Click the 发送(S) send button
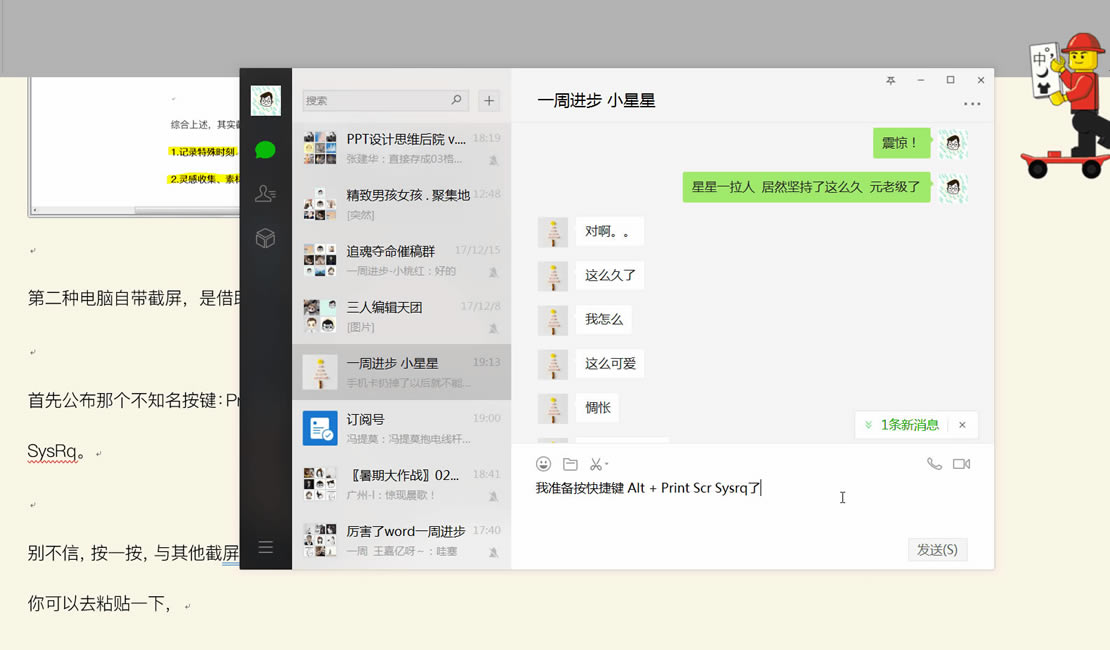The image size is (1110, 650). [x=937, y=550]
